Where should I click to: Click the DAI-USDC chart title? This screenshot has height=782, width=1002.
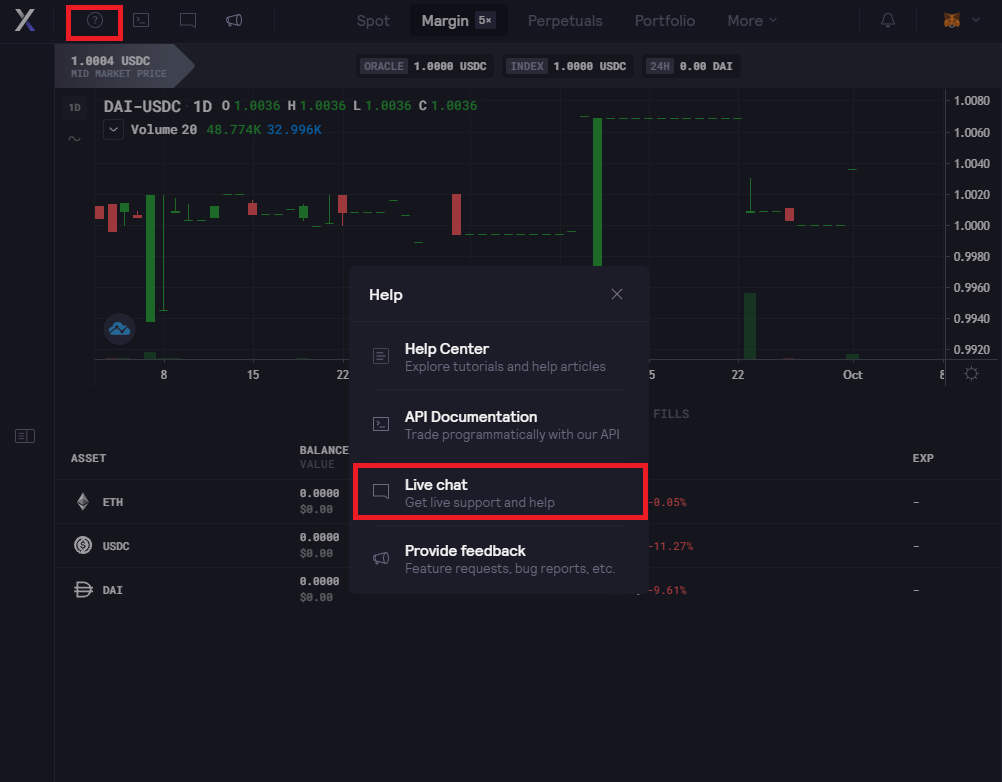[142, 106]
